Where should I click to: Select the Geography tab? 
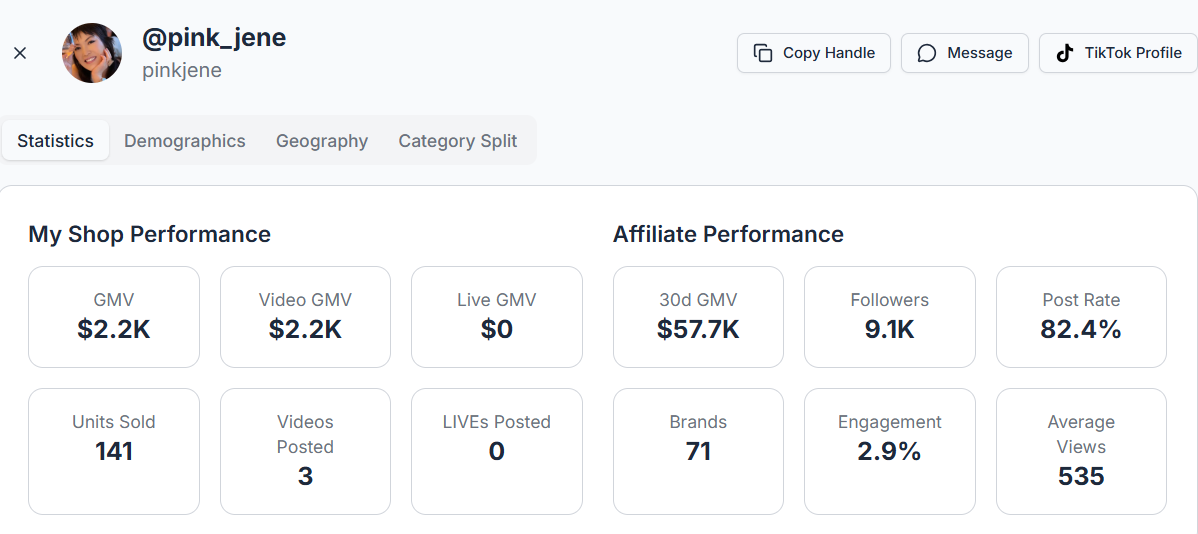322,141
